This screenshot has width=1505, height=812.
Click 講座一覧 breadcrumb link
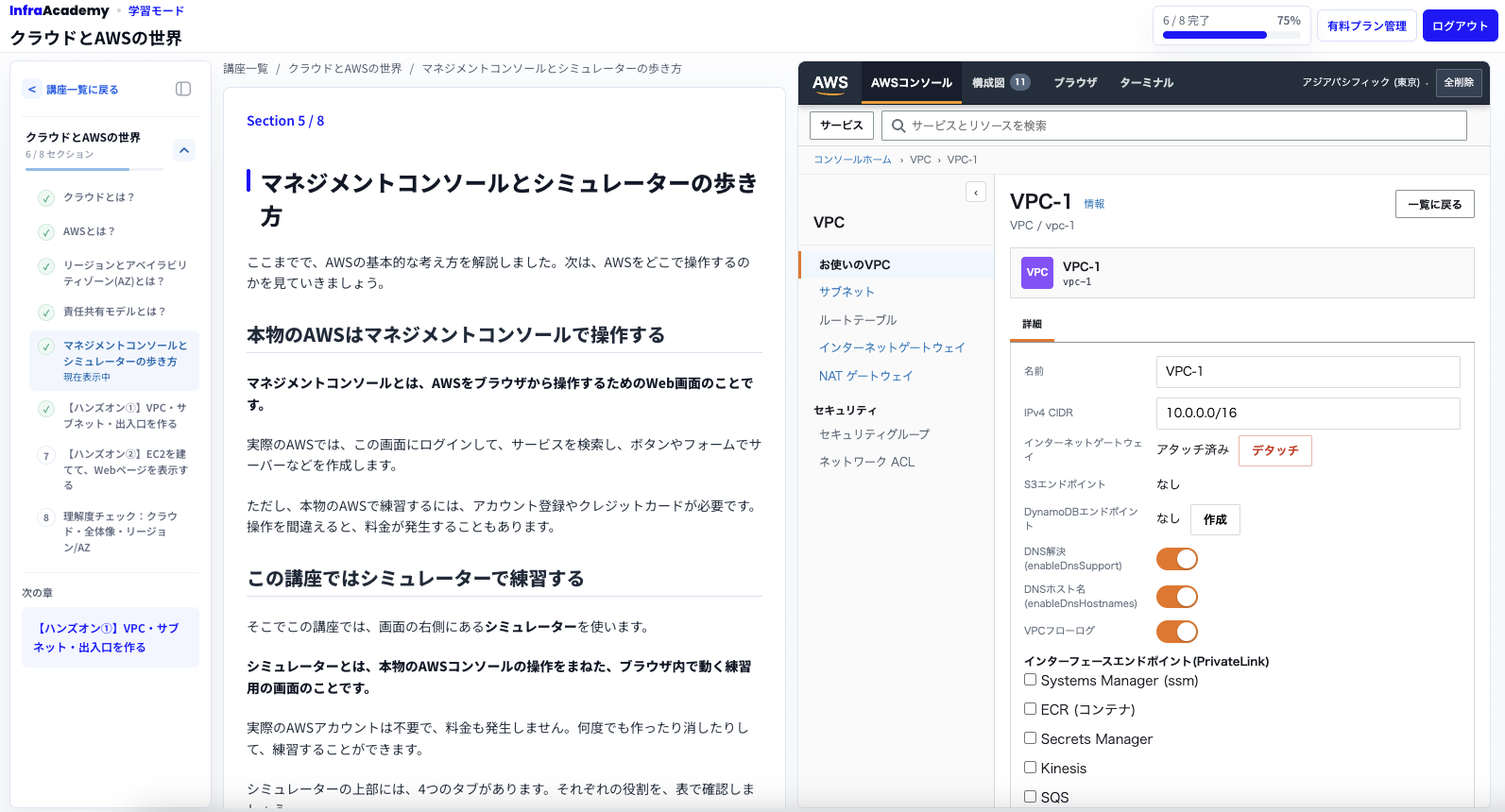pyautogui.click(x=246, y=69)
